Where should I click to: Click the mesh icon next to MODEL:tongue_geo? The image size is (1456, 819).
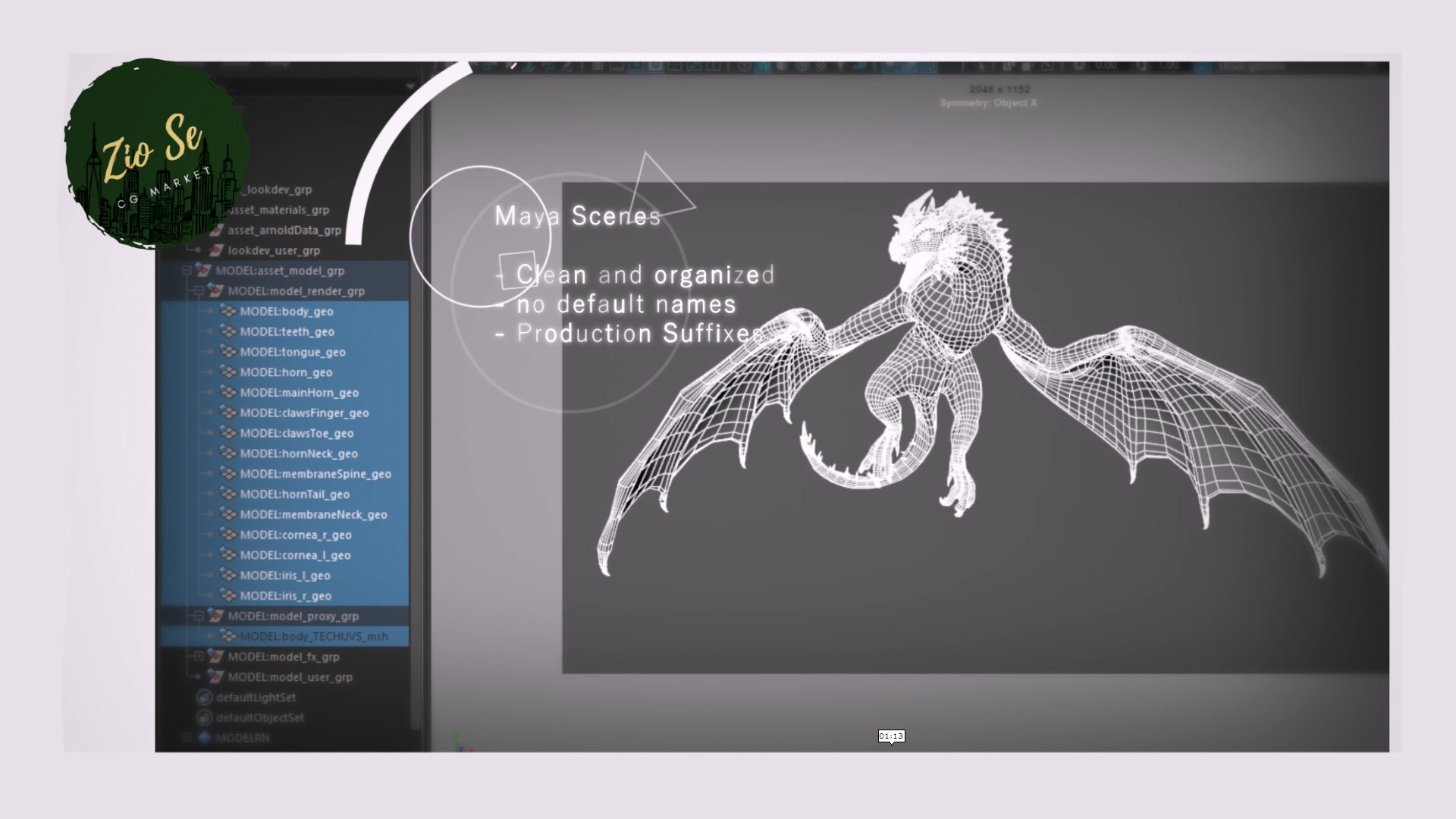[x=227, y=352]
